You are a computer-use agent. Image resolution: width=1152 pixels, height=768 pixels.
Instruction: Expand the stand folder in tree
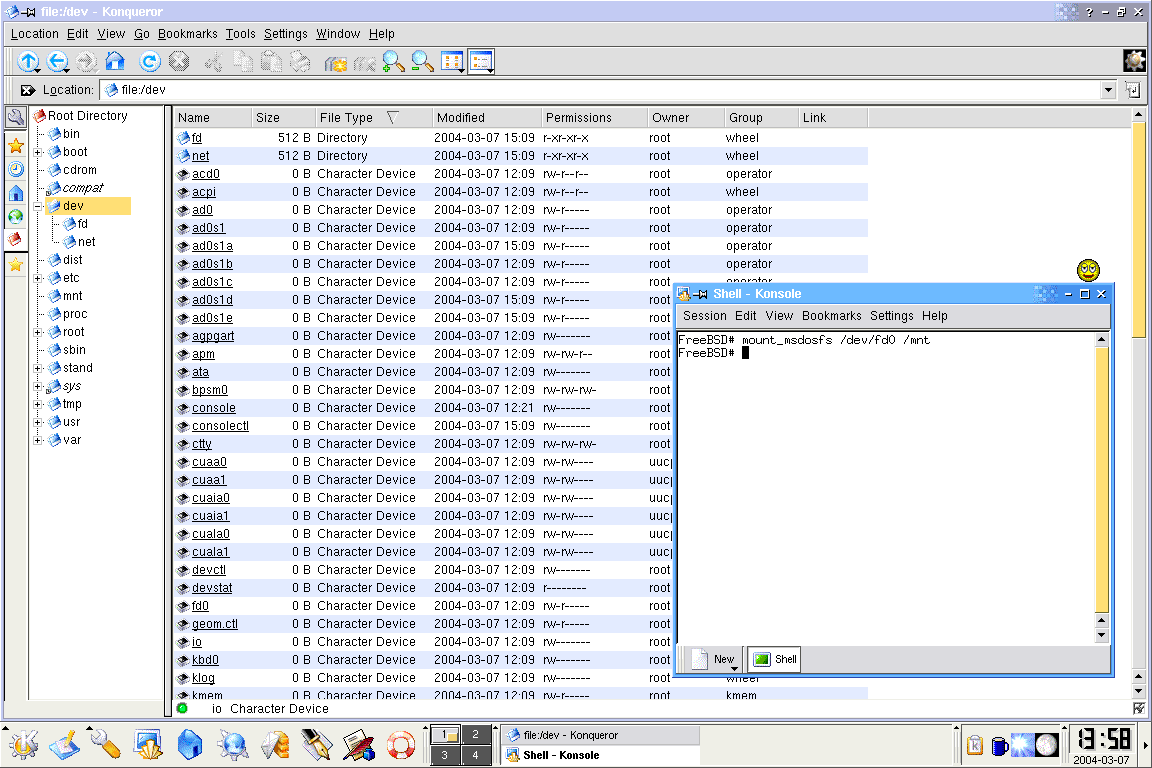[38, 368]
